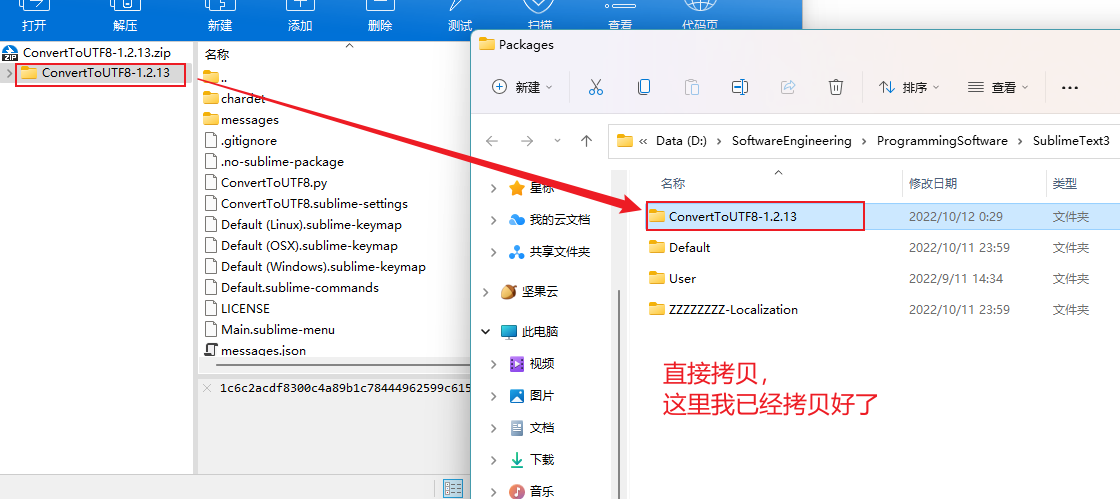Open the recent locations chevron
This screenshot has height=499, width=1120.
coord(559,141)
